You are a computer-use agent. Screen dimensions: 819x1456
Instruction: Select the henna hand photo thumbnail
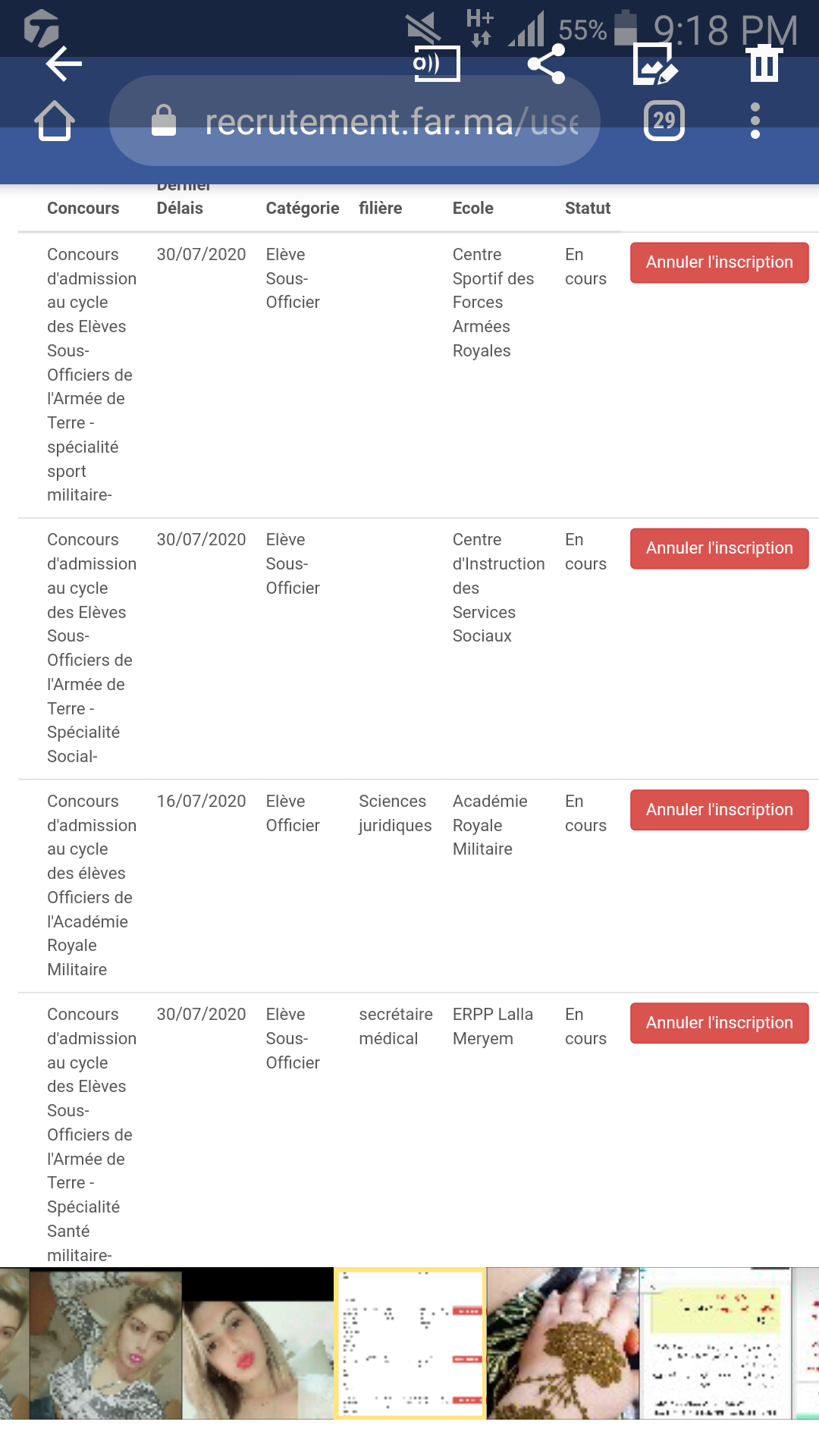[x=563, y=1343]
